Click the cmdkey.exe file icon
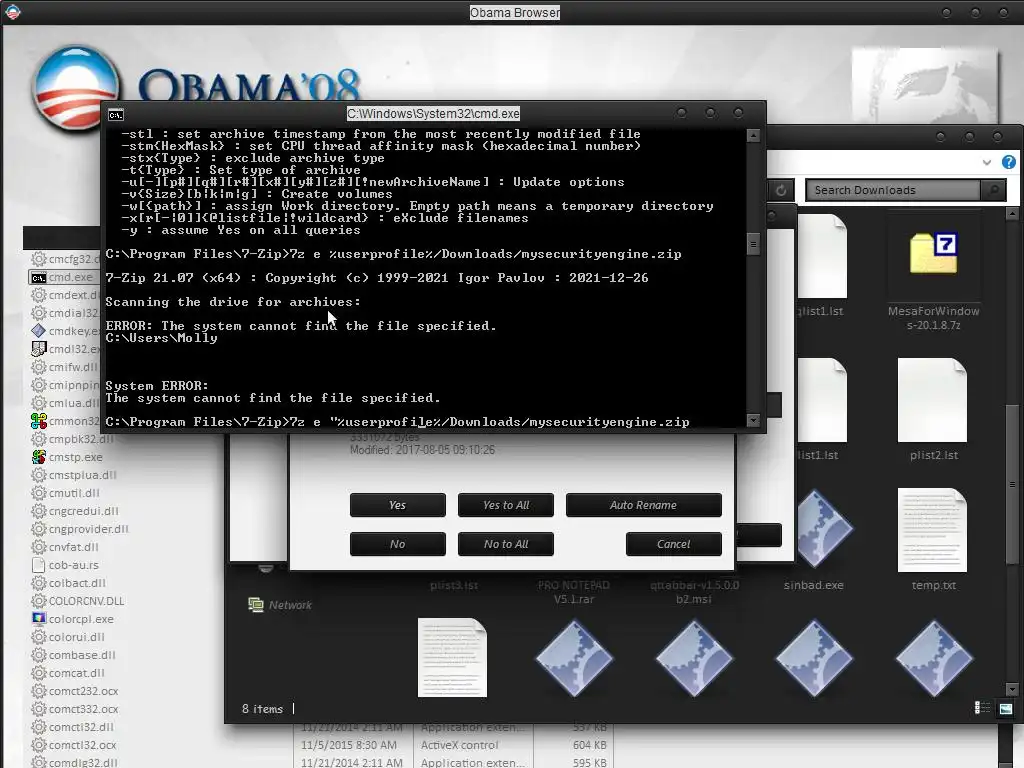Image resolution: width=1024 pixels, height=768 pixels. pos(39,331)
